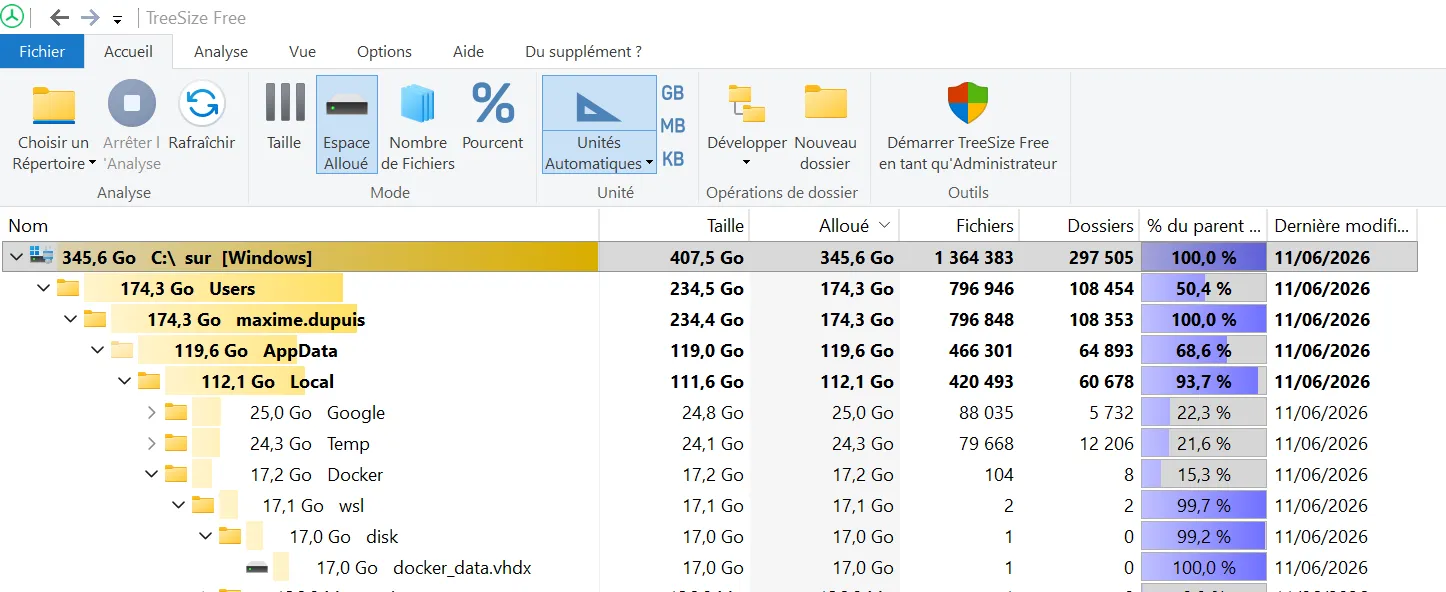Switch to the Analyse ribbon tab
This screenshot has height=592, width=1446.
[221, 51]
